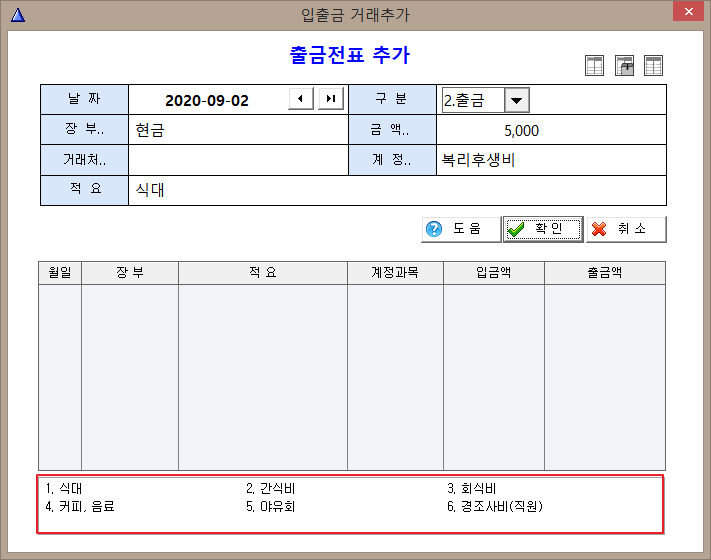Click the 도움 help button

pos(461,229)
